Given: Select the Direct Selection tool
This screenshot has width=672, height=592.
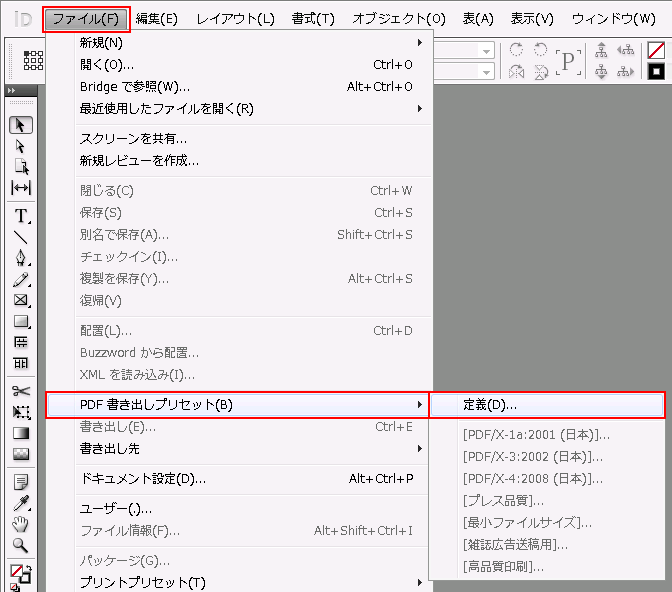Looking at the screenshot, I should click(20, 146).
